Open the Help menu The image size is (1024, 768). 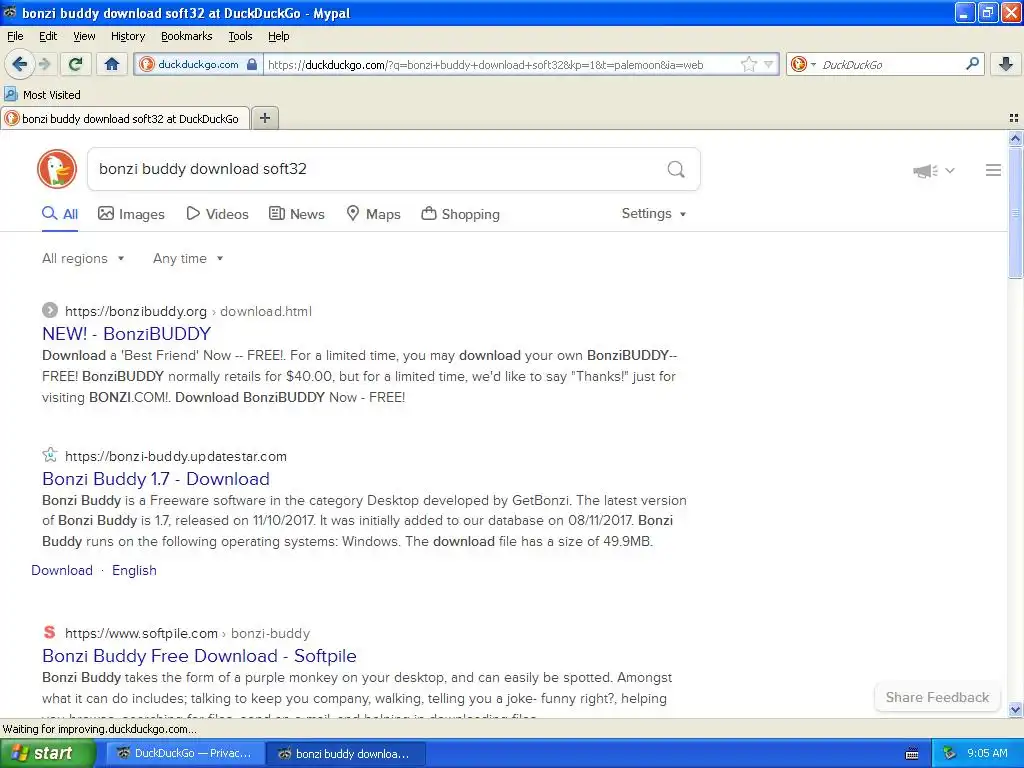(279, 36)
